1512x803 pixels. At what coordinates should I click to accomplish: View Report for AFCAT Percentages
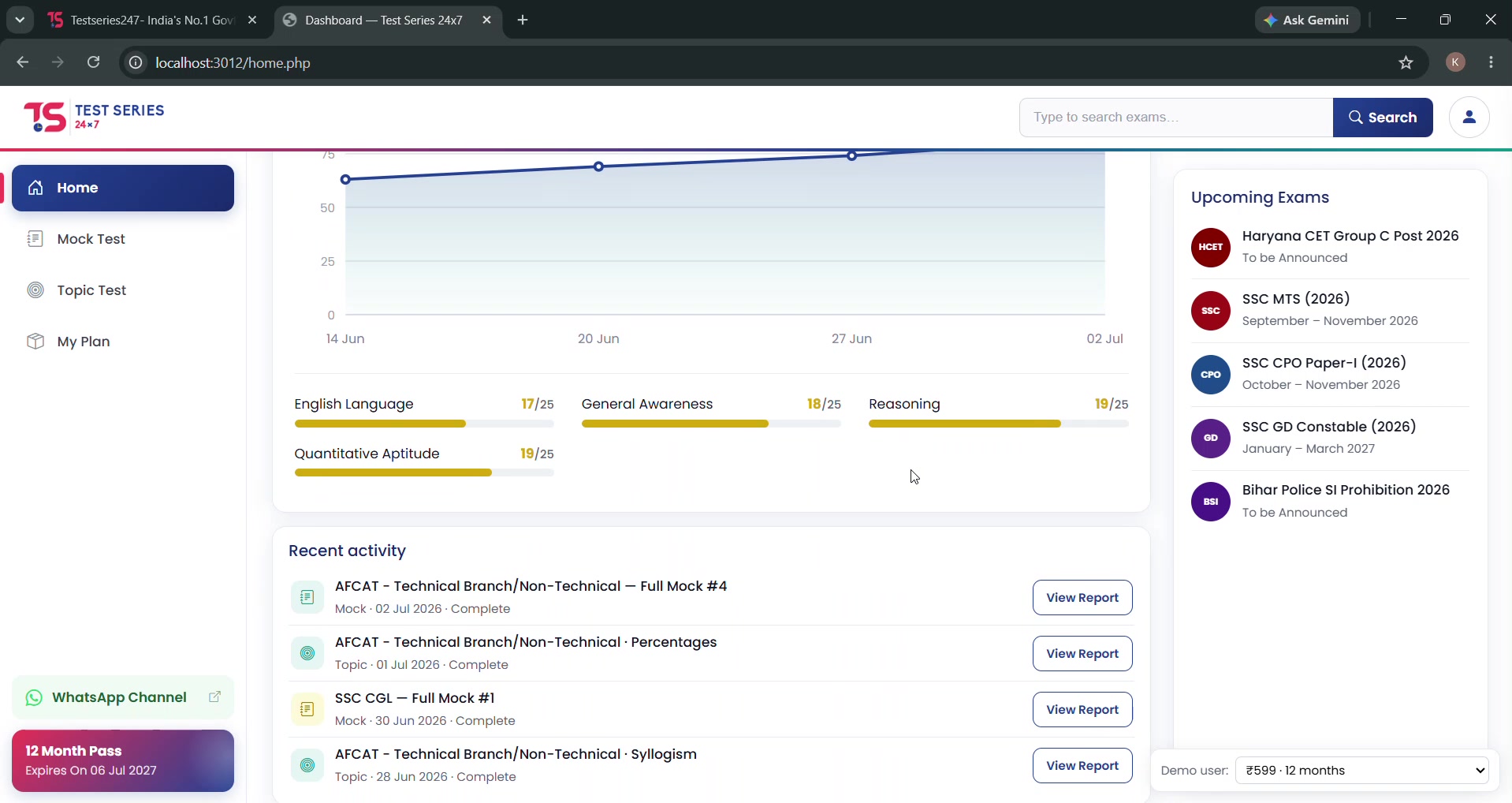click(x=1082, y=653)
